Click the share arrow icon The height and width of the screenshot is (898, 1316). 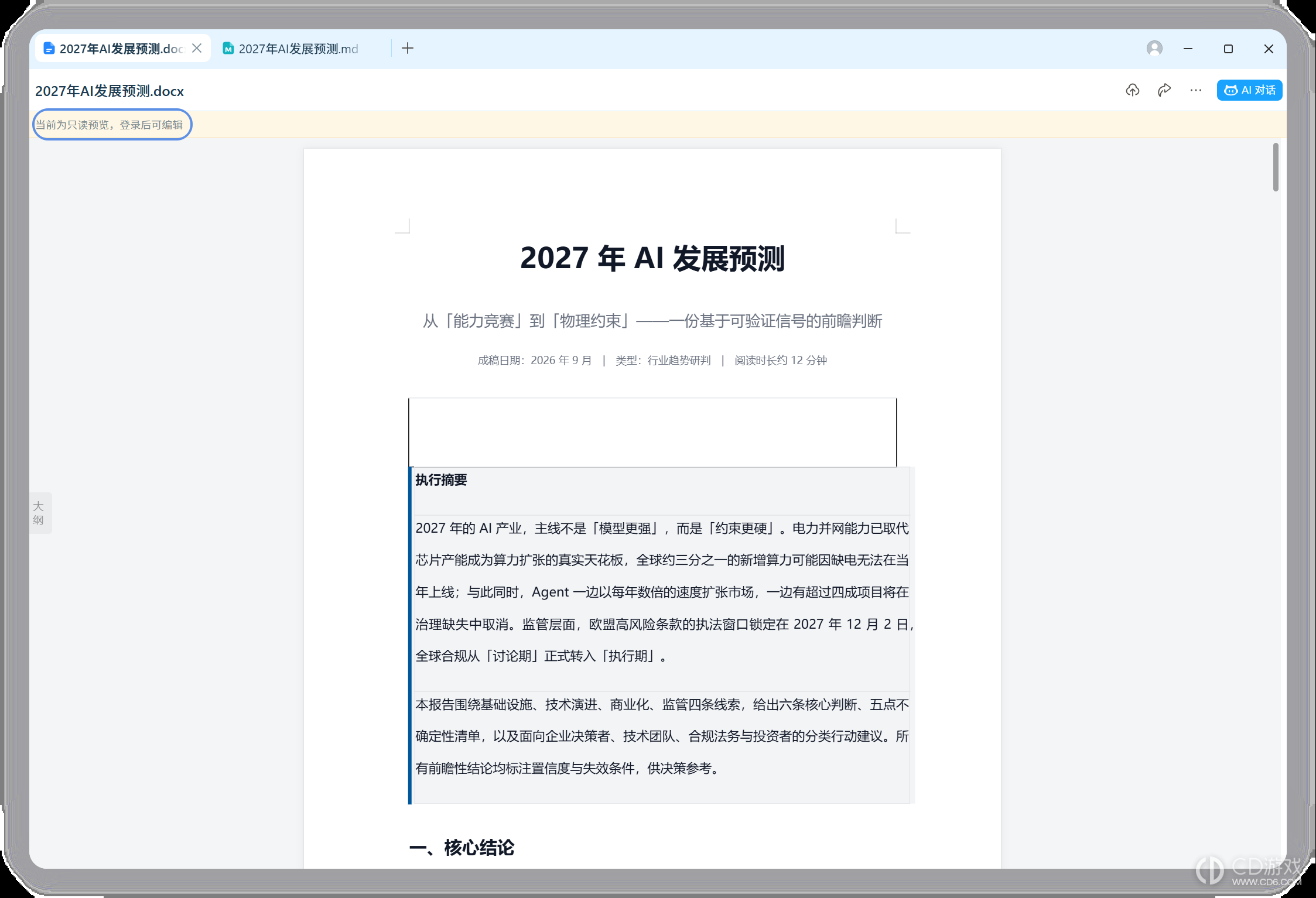point(1164,90)
